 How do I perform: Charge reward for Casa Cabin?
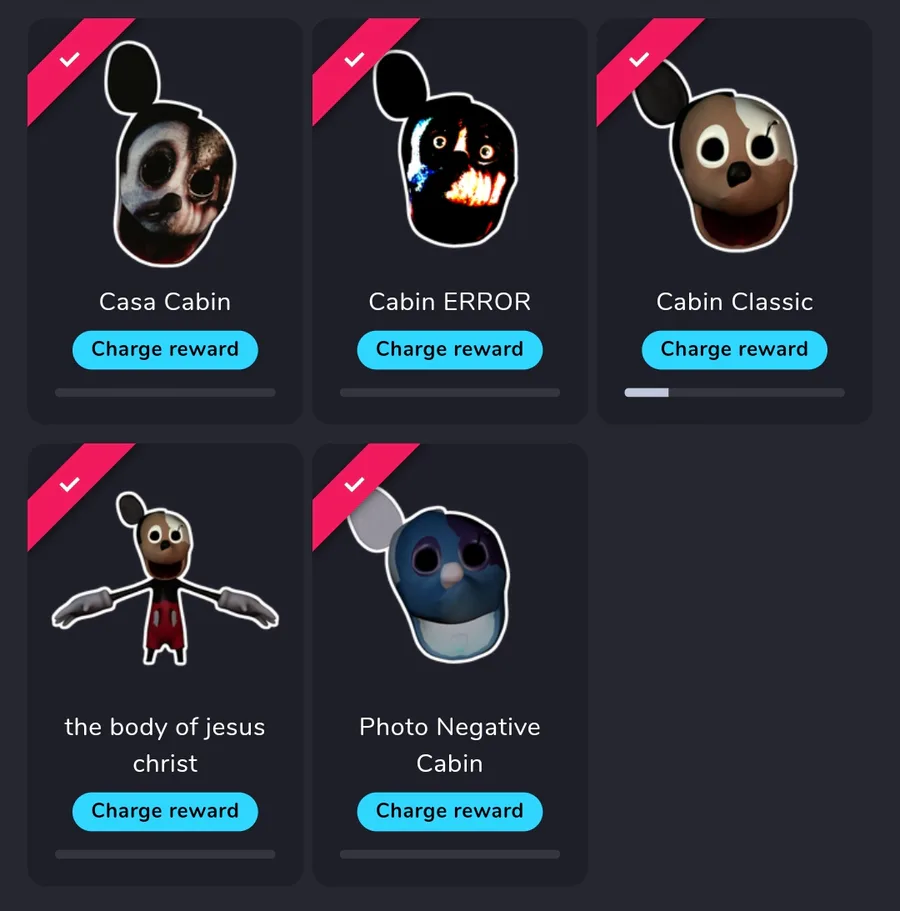tap(165, 350)
